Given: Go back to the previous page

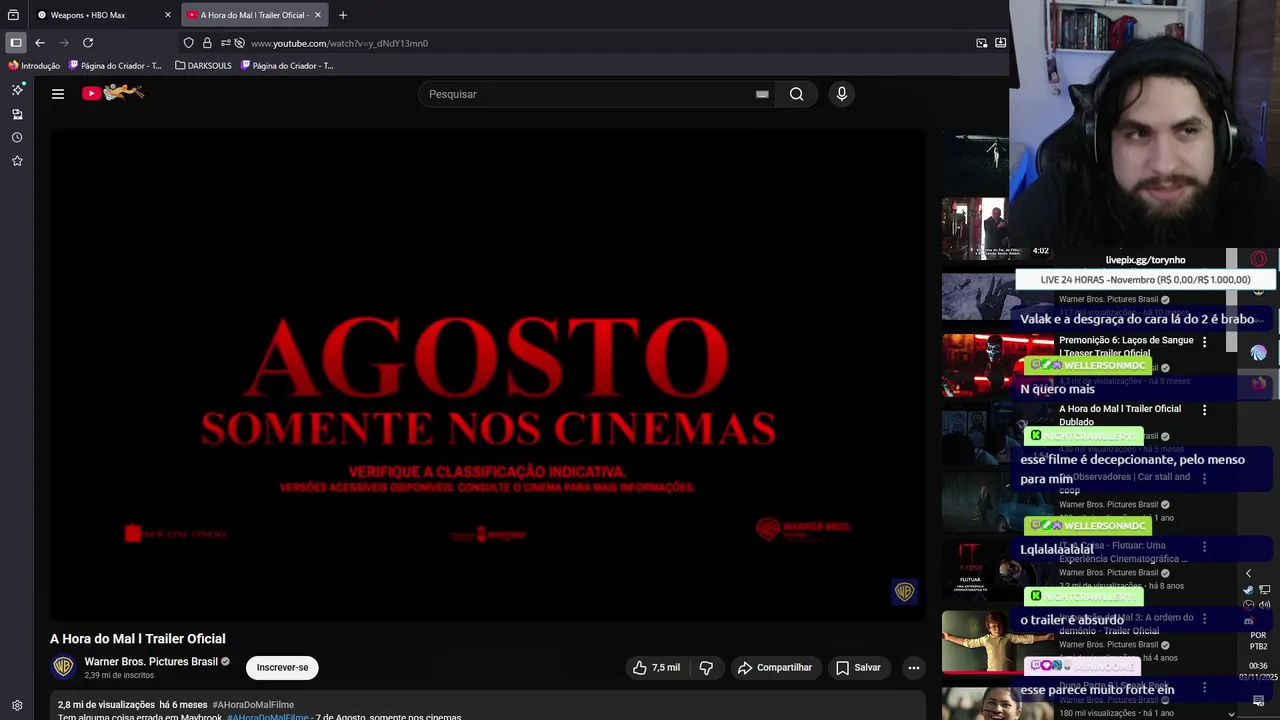Looking at the screenshot, I should [x=40, y=43].
